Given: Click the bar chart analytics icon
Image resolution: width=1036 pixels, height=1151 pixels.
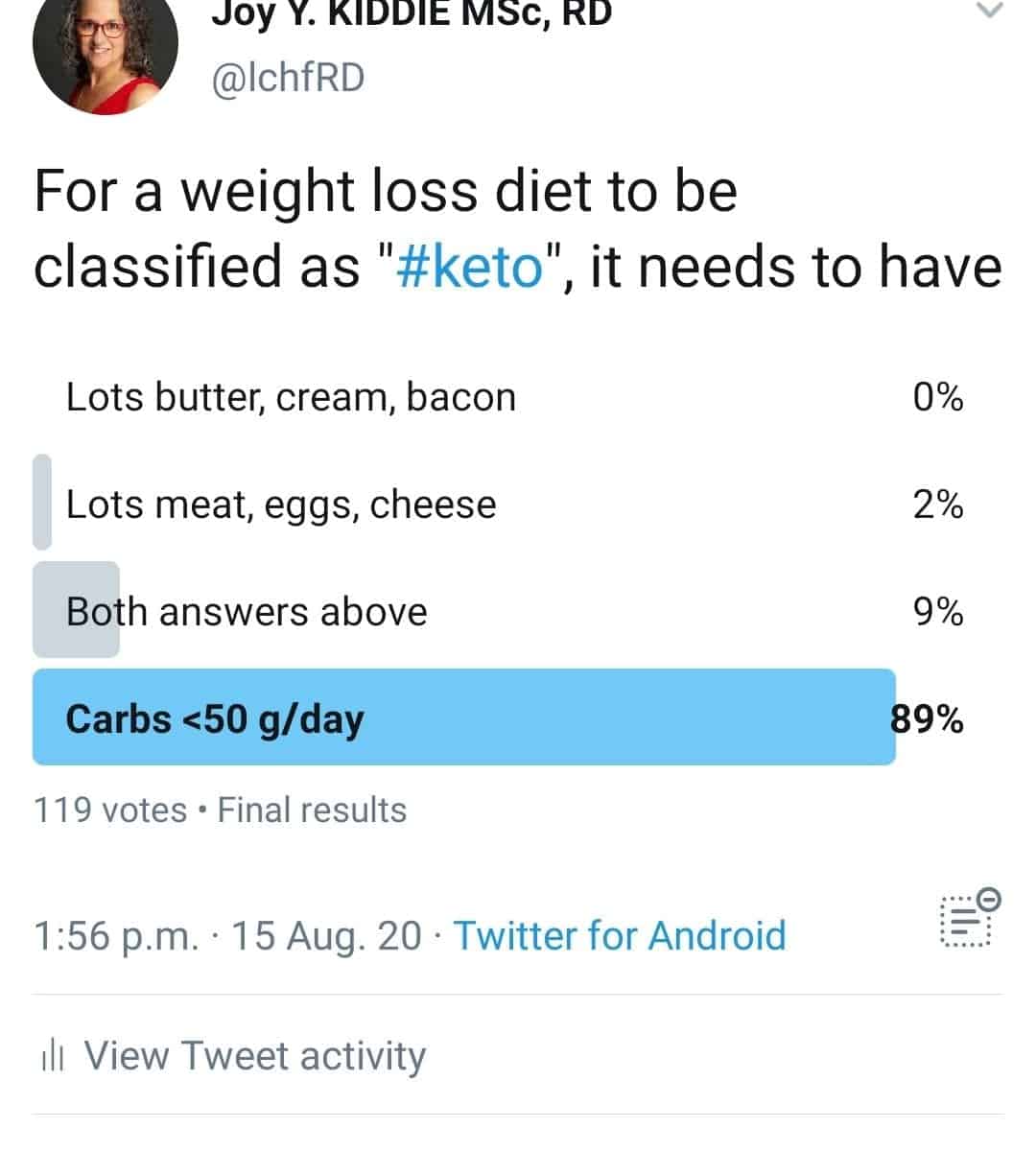Looking at the screenshot, I should coord(53,1057).
